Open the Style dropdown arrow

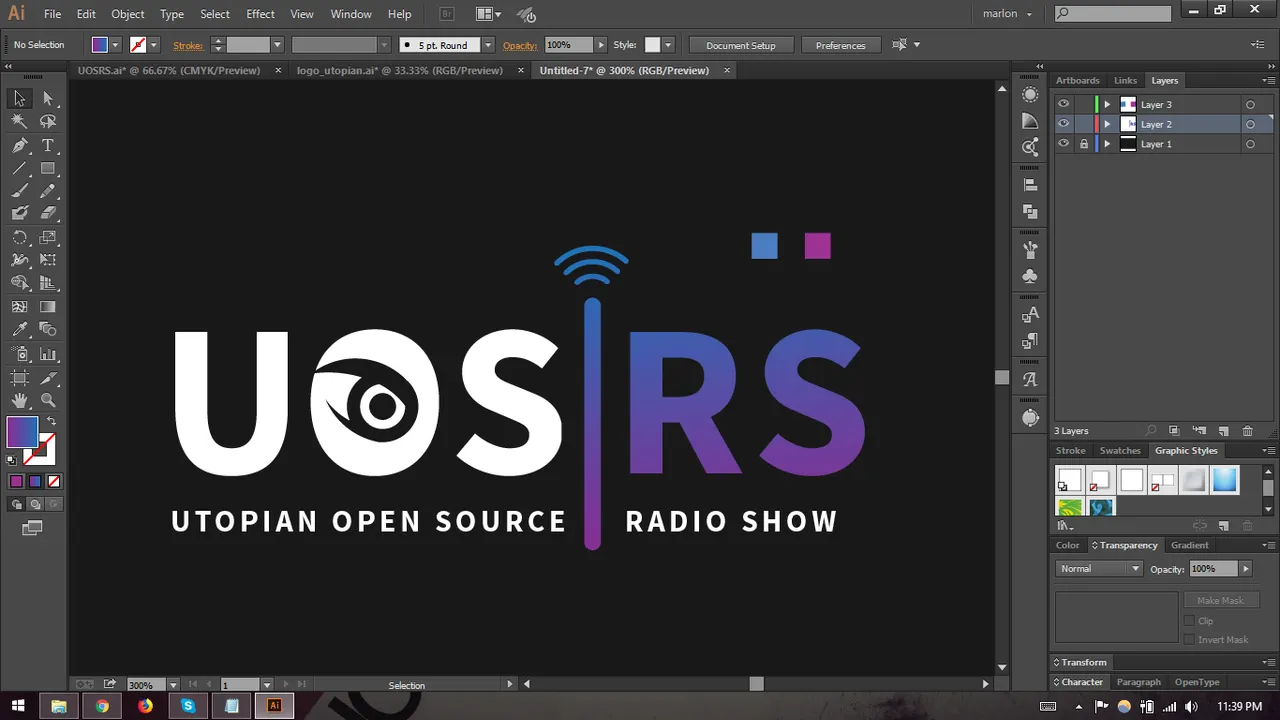coord(668,45)
